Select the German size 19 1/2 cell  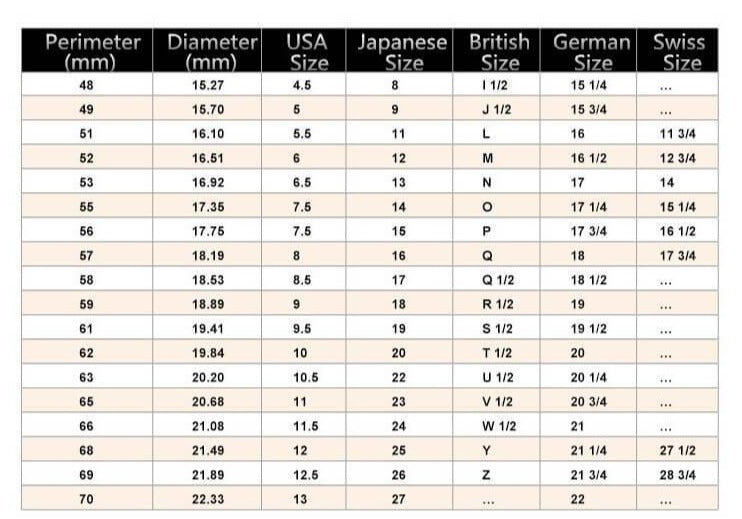point(589,329)
